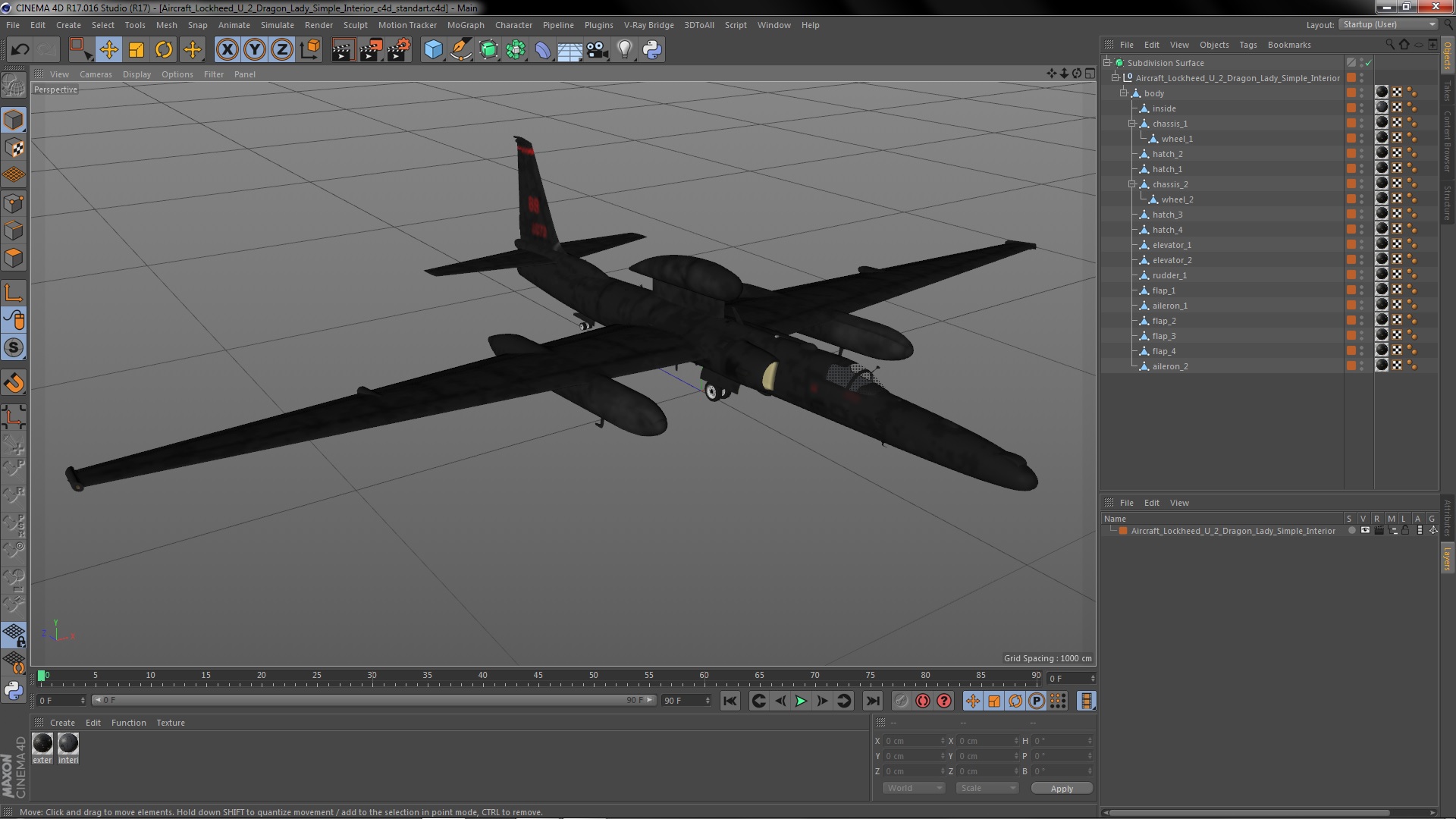The width and height of the screenshot is (1456, 819).
Task: Expand layer entry in Layers manager
Action: (x=1112, y=531)
